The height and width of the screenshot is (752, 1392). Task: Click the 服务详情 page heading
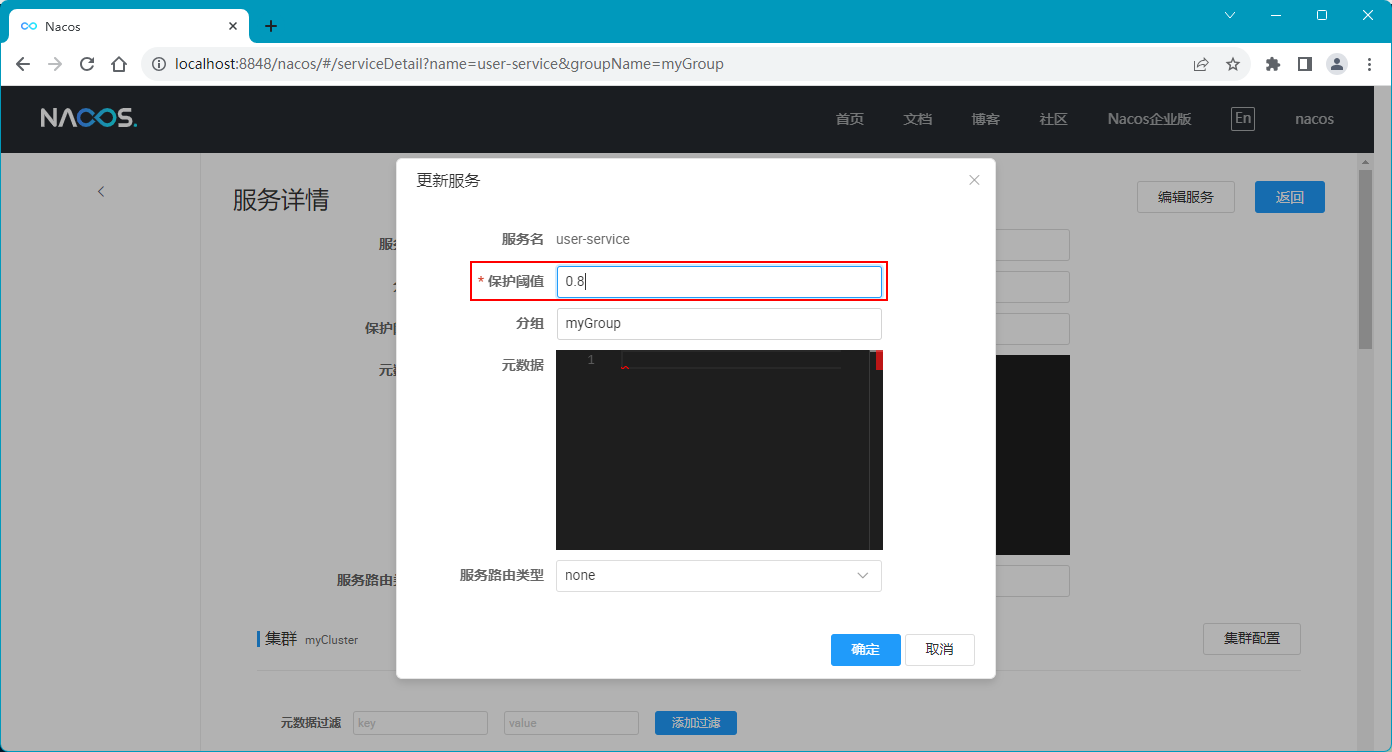click(281, 200)
